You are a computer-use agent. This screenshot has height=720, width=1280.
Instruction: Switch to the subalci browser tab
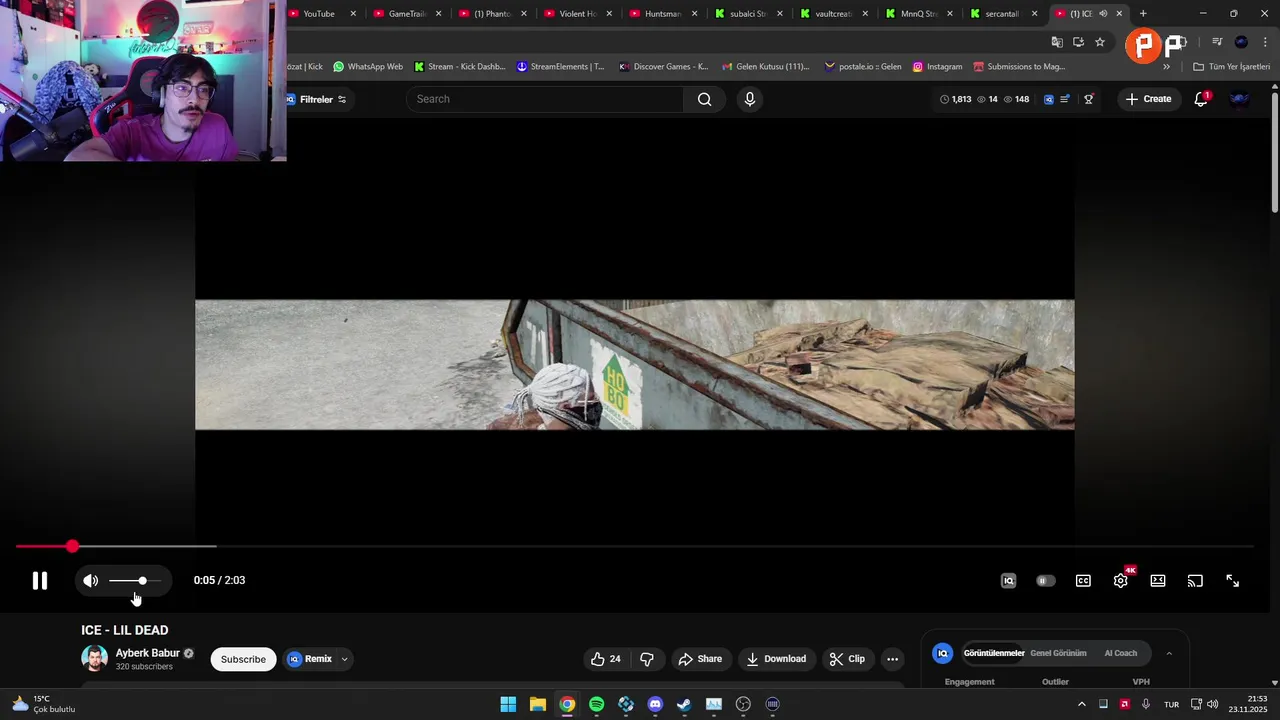tap(747, 14)
